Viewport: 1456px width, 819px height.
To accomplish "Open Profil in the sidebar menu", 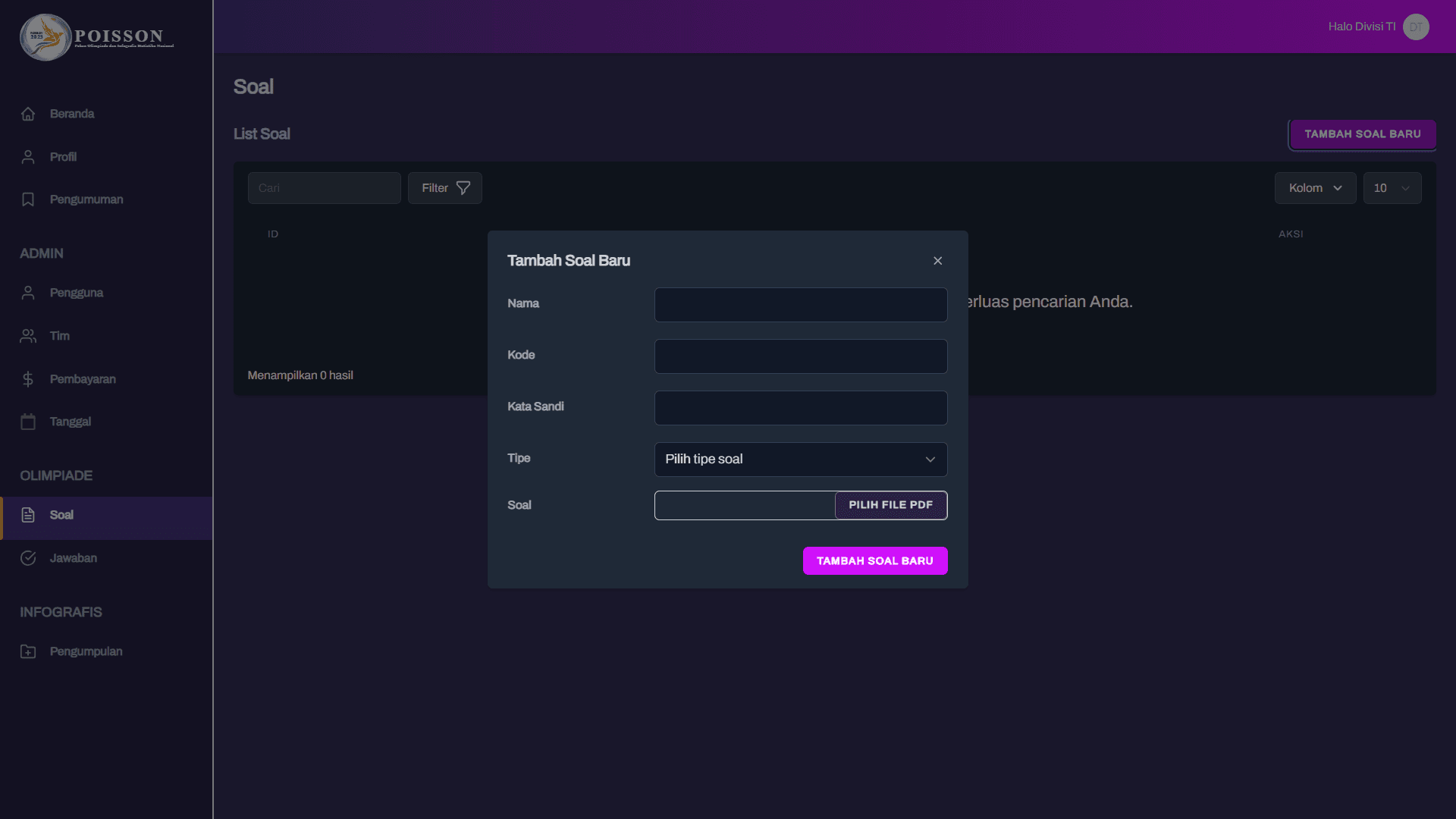I will tap(63, 157).
